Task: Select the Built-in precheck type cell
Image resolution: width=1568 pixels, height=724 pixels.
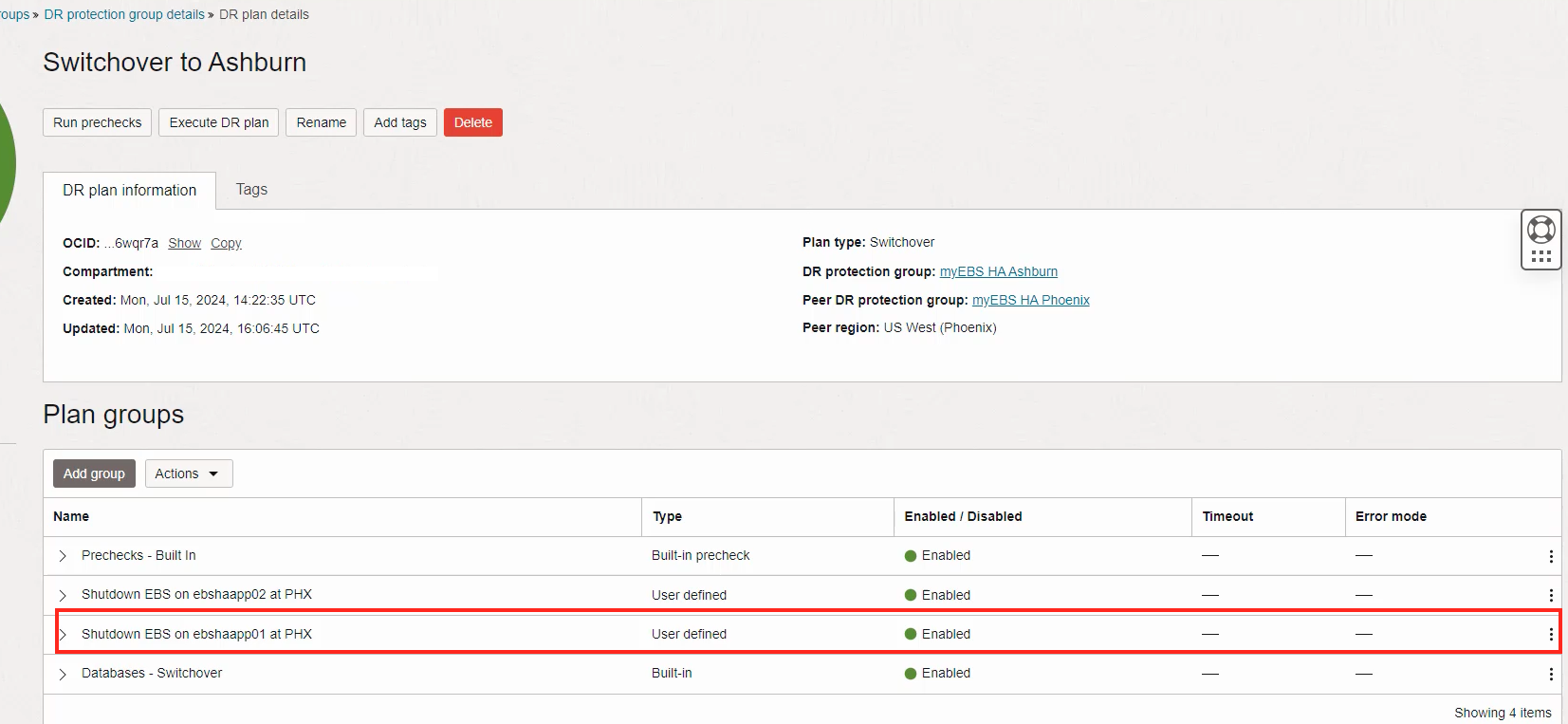Action: pyautogui.click(x=700, y=555)
